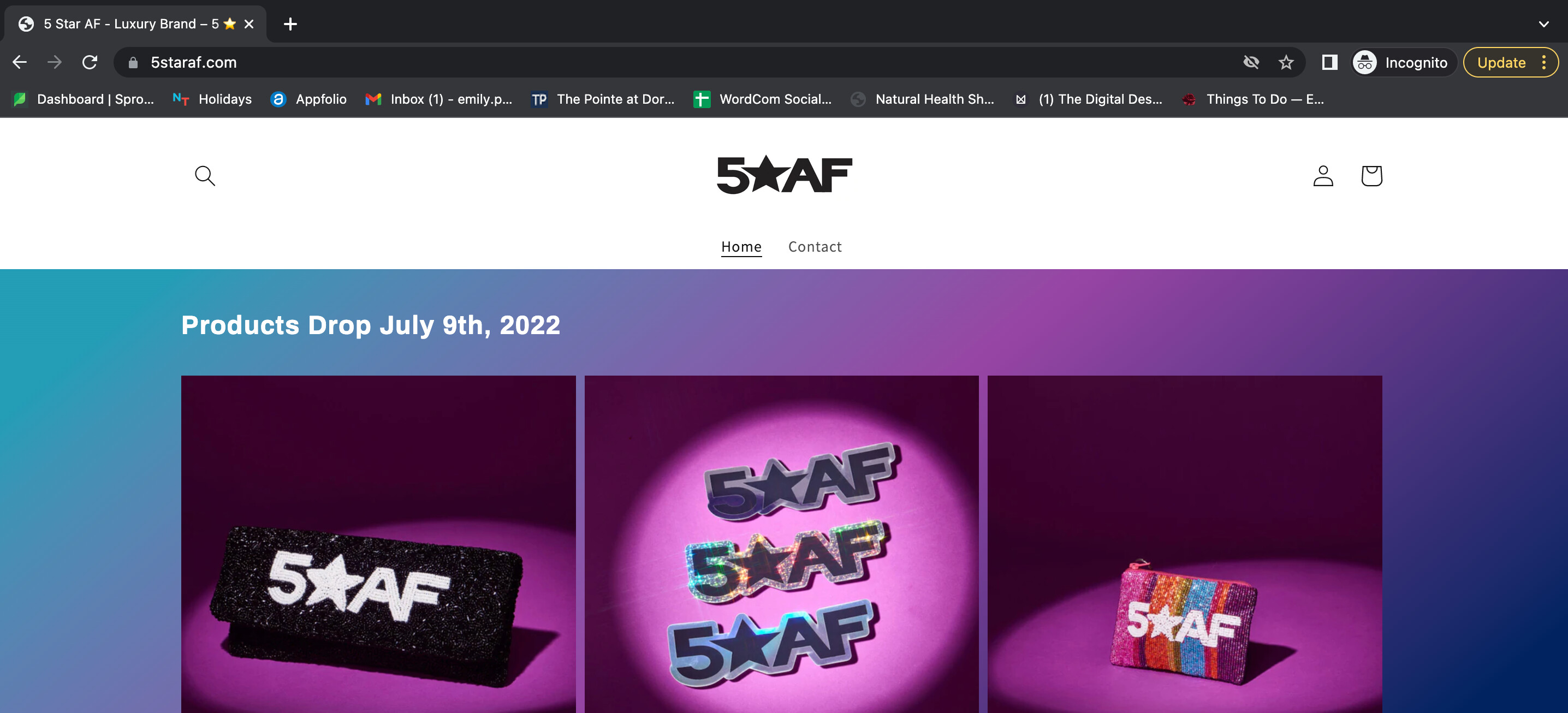Image resolution: width=1568 pixels, height=713 pixels.
Task: Open the account login person icon
Action: tap(1323, 176)
